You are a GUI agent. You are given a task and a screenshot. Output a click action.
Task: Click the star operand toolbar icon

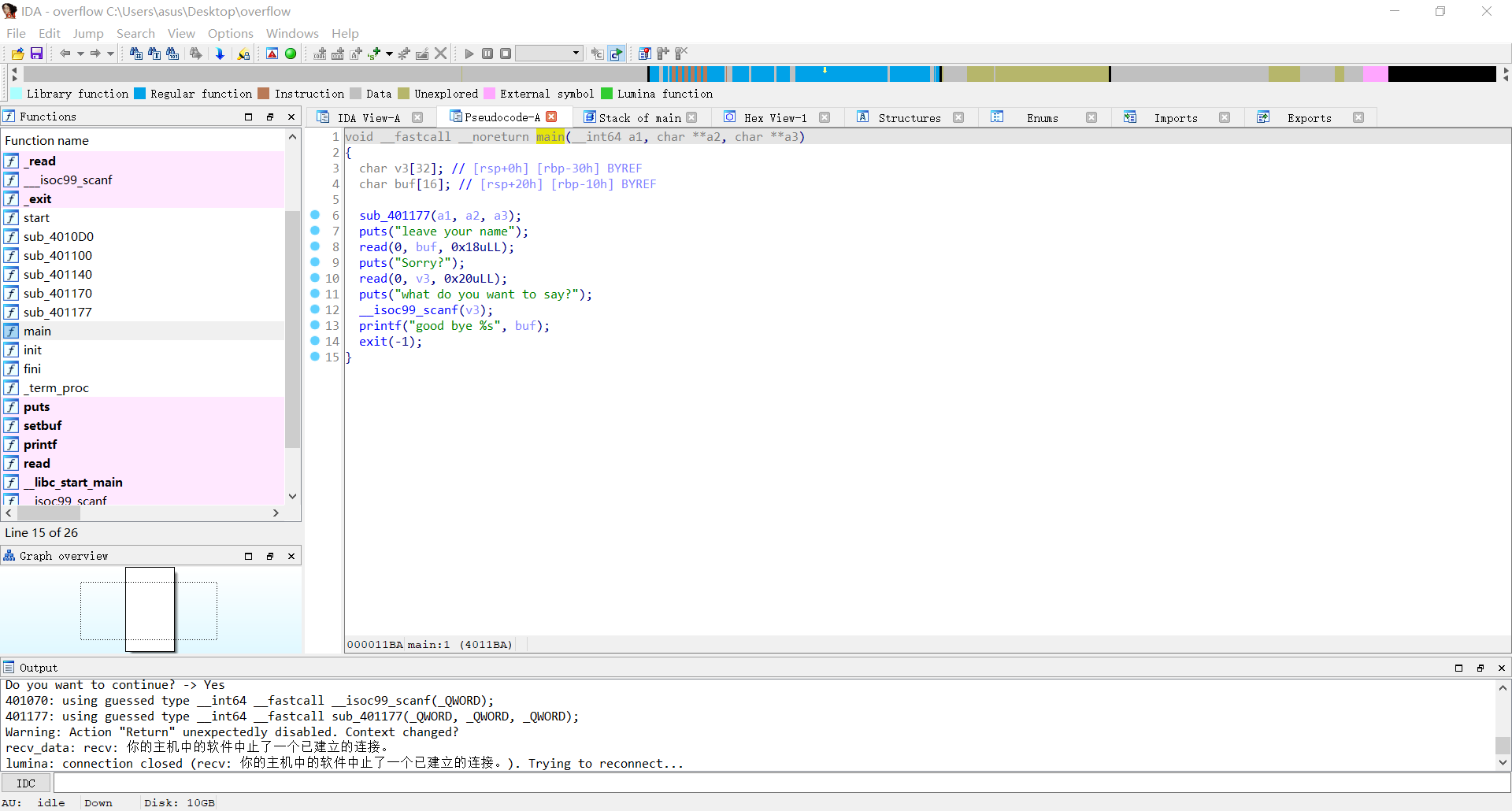[404, 54]
